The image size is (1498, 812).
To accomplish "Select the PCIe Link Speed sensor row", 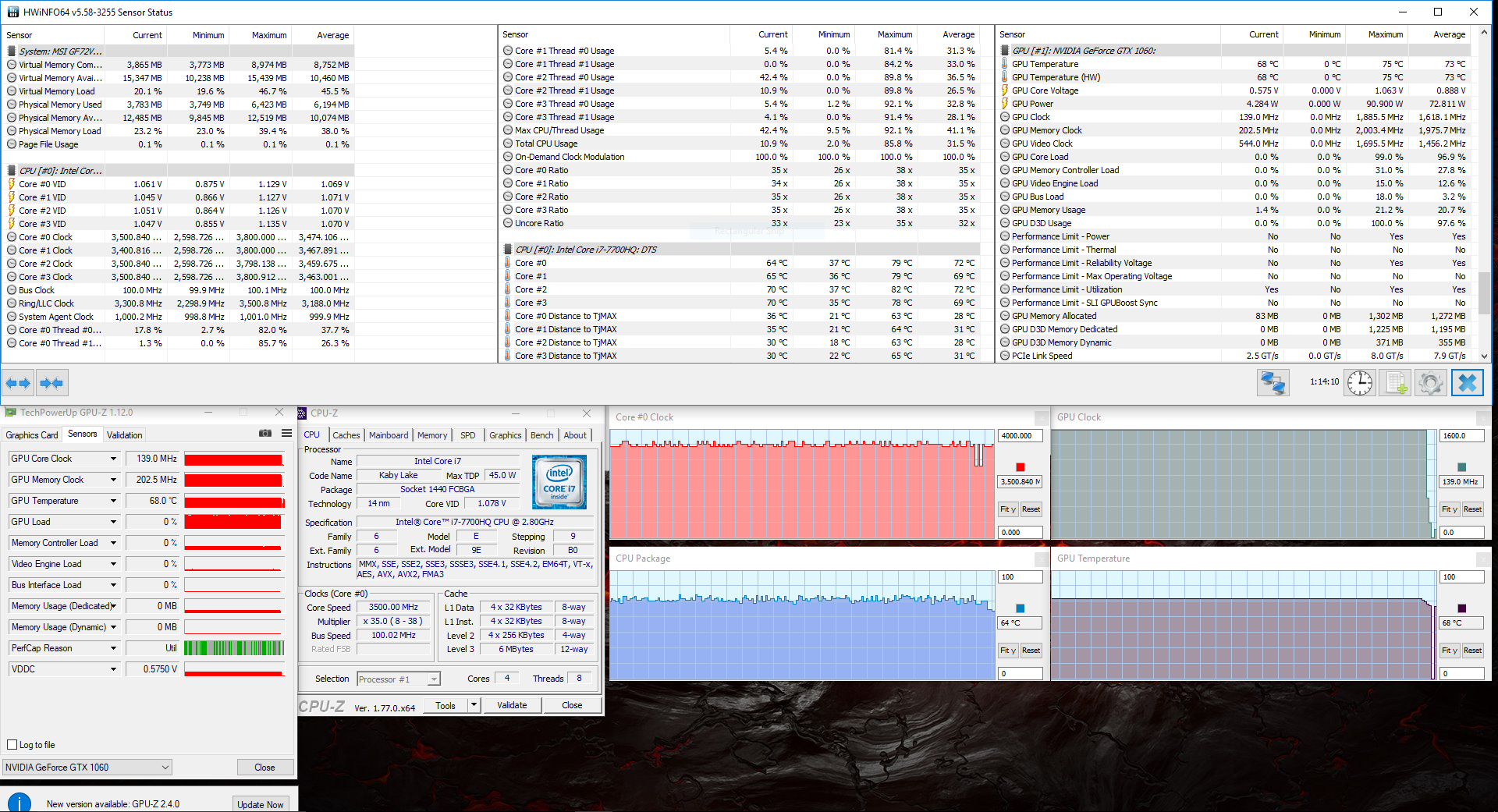I will point(1234,356).
